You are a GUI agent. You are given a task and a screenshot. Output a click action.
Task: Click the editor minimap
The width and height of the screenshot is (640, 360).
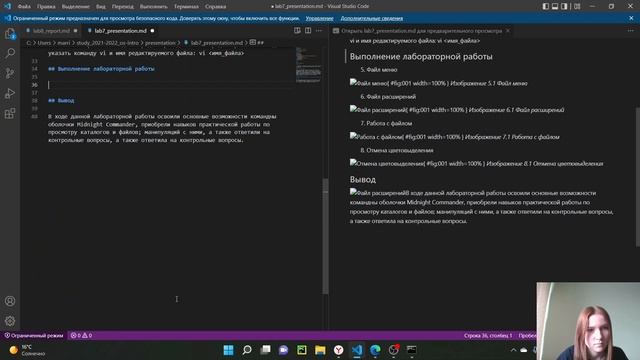(308, 65)
